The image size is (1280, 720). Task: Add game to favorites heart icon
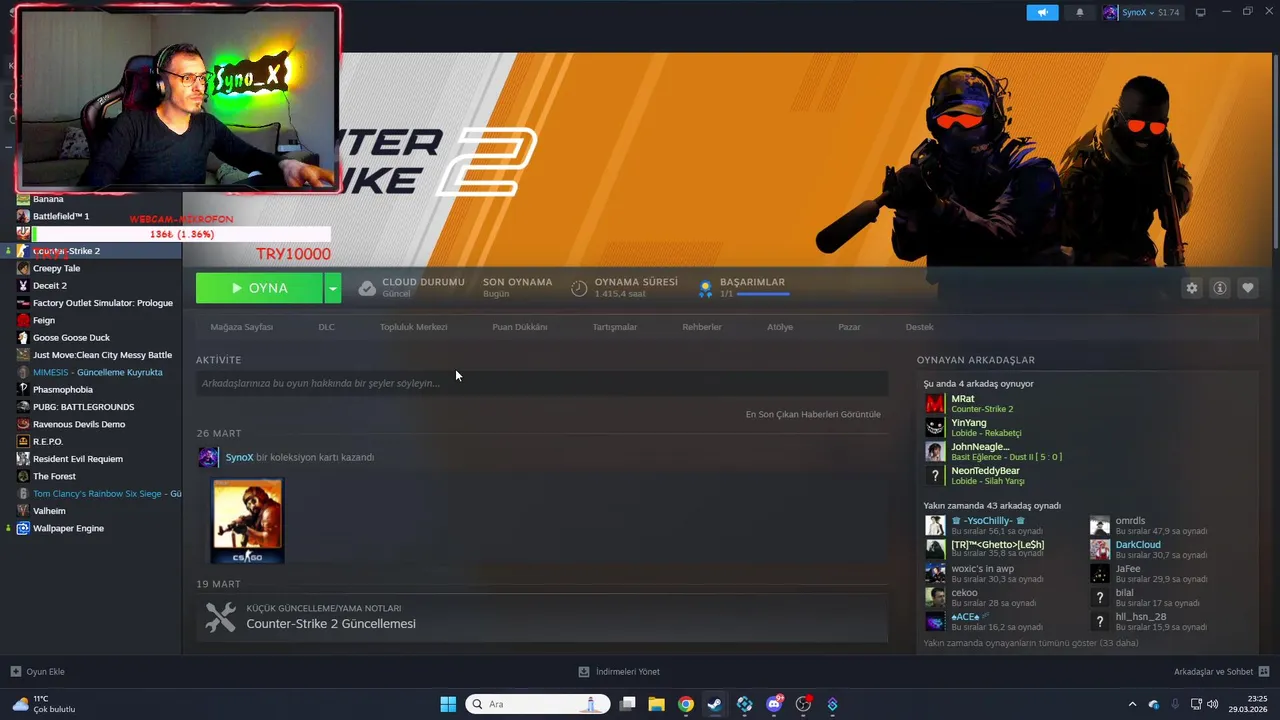click(1248, 288)
